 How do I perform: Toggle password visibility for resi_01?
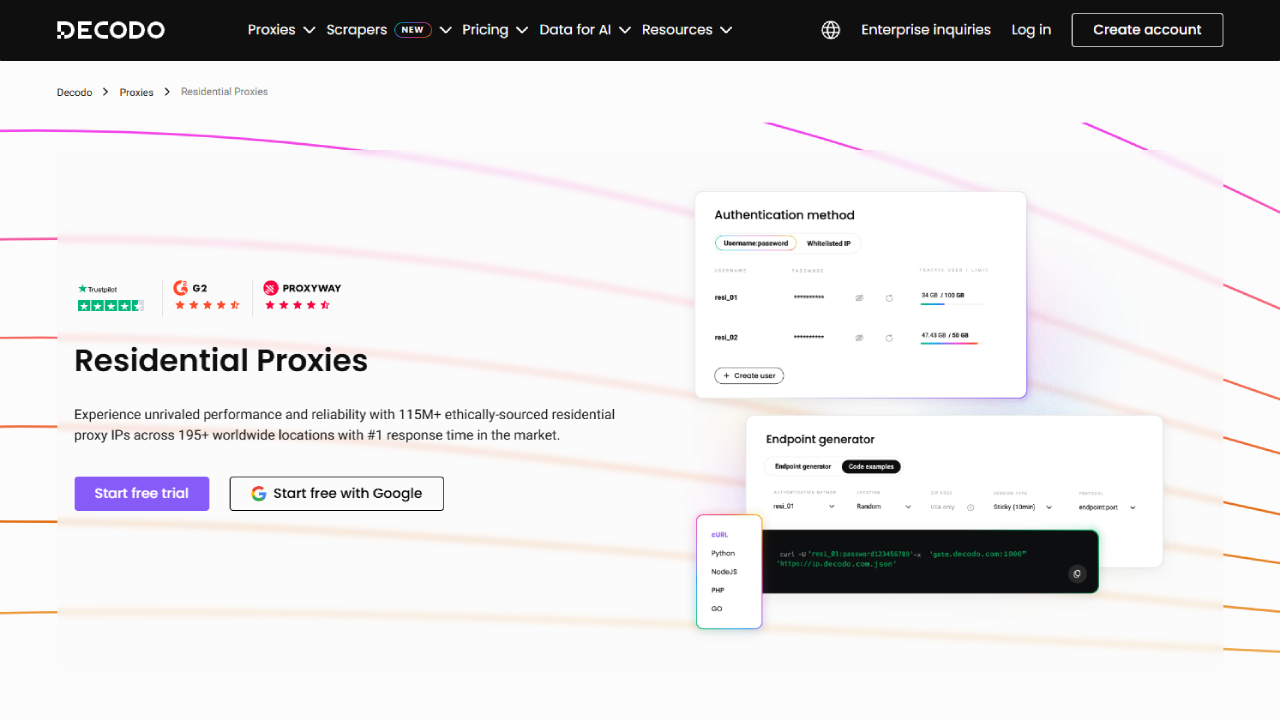[859, 298]
